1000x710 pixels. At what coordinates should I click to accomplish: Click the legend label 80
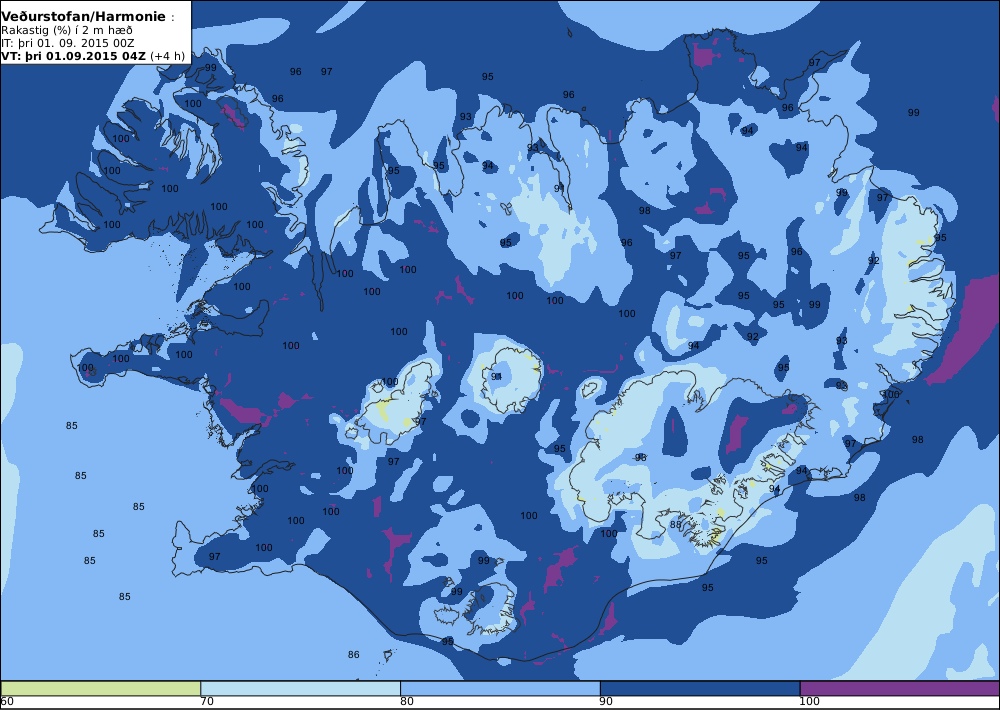407,702
